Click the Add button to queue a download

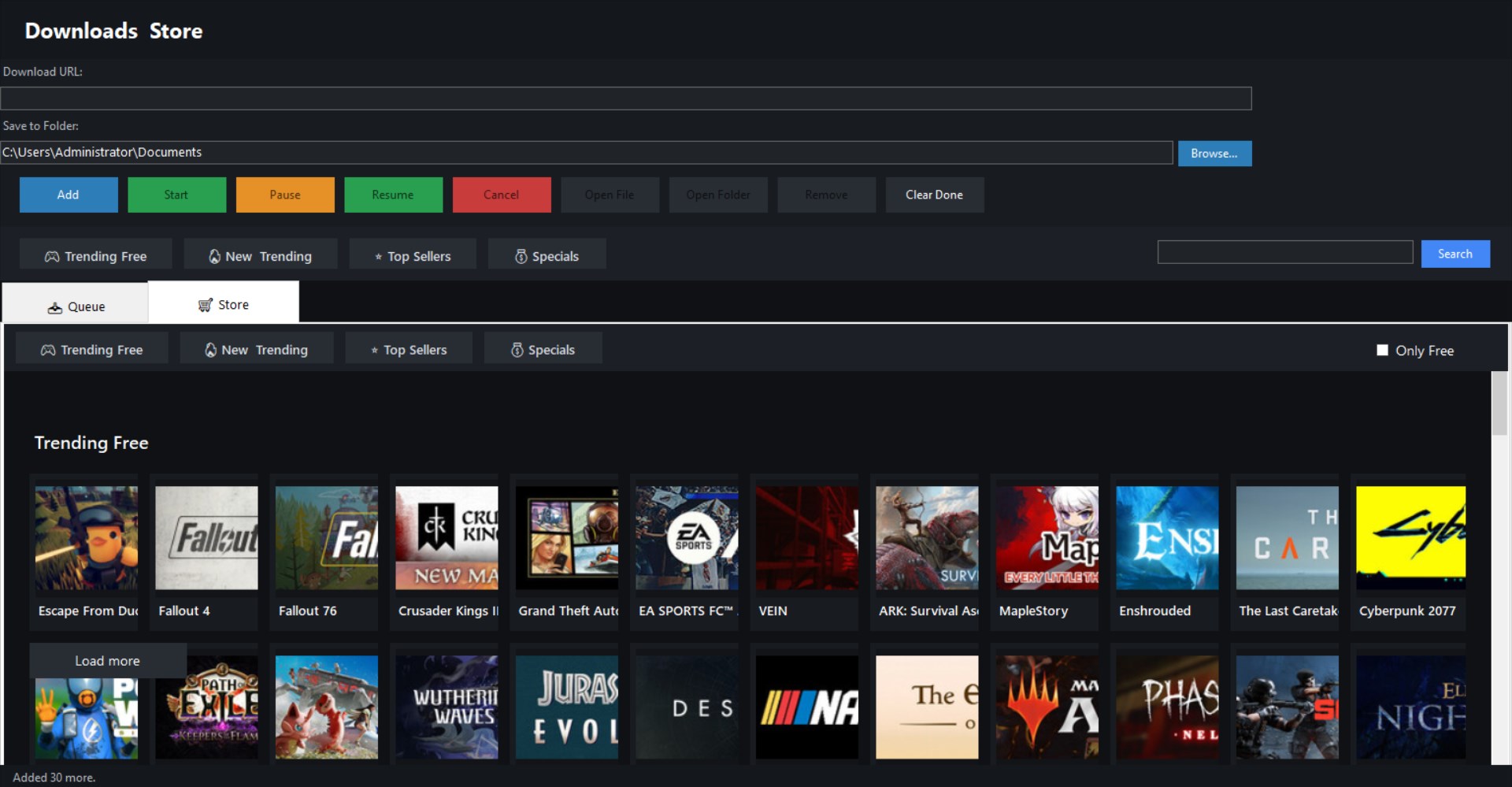68,195
